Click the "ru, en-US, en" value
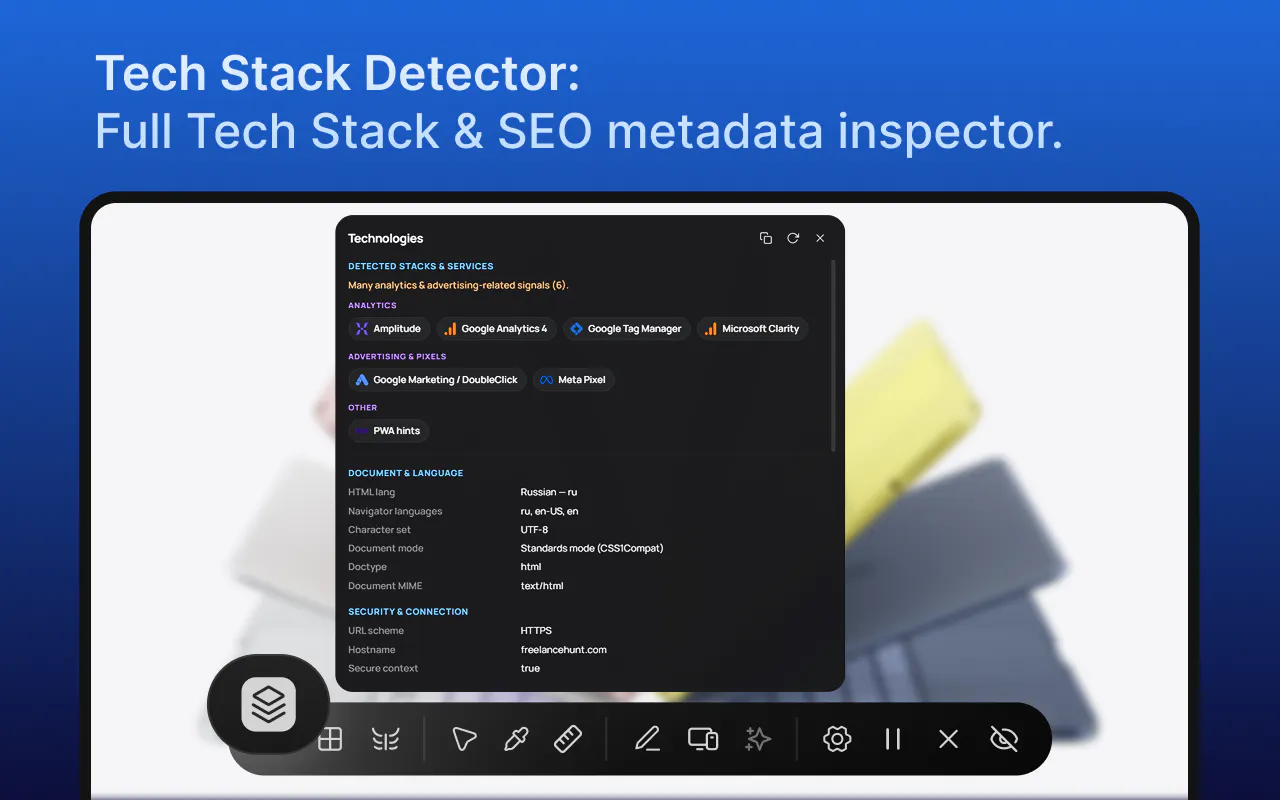Screen dimensions: 1280x800 pos(550,511)
